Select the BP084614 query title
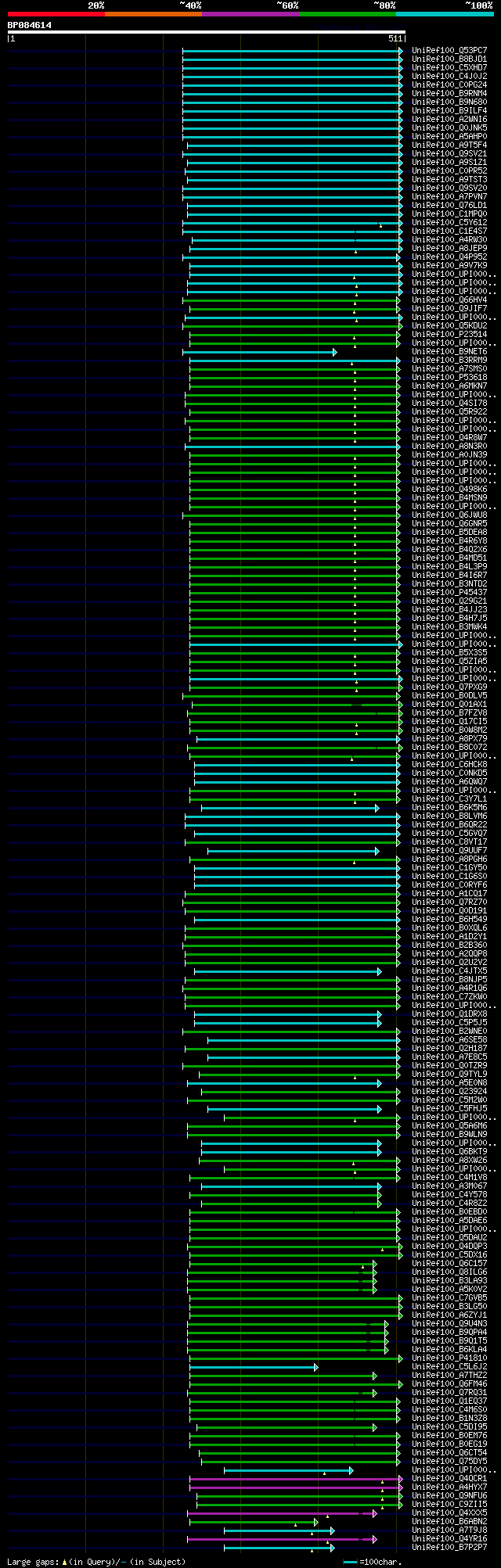The width and height of the screenshot is (501, 1568). pos(30,25)
